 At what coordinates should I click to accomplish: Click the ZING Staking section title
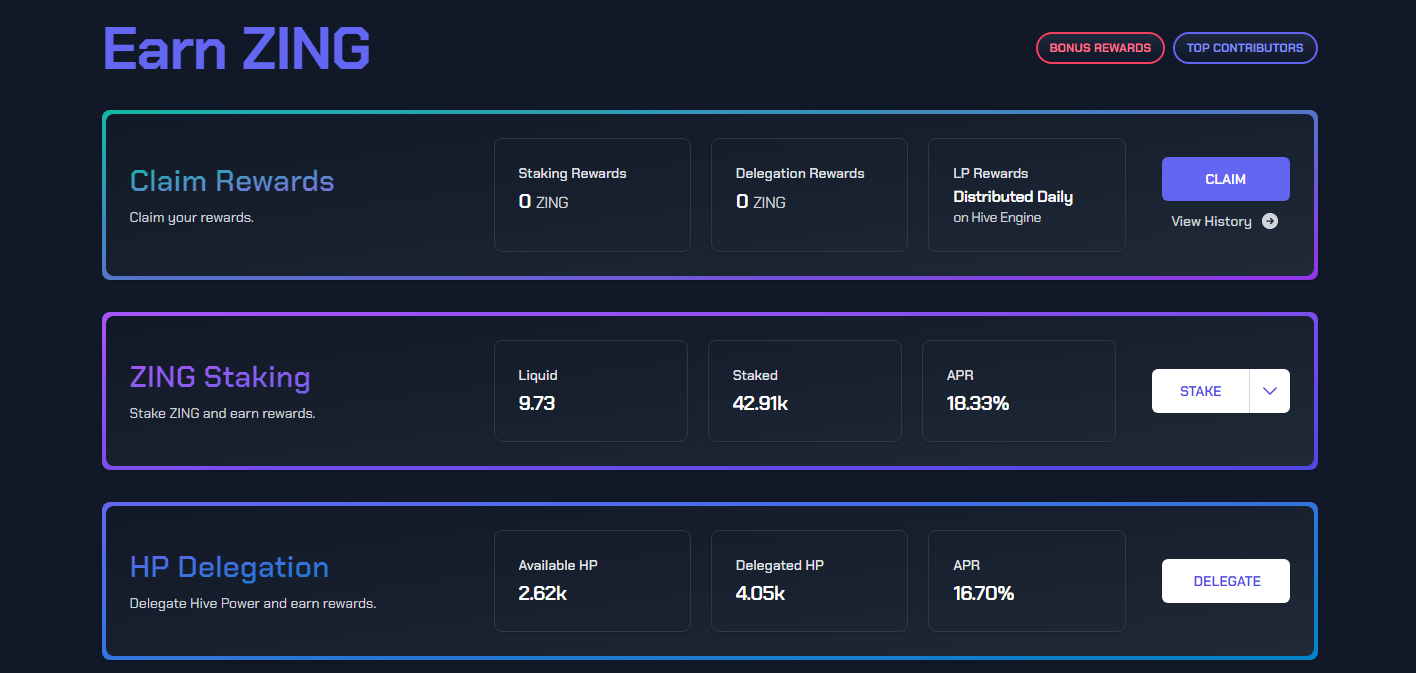pyautogui.click(x=220, y=377)
